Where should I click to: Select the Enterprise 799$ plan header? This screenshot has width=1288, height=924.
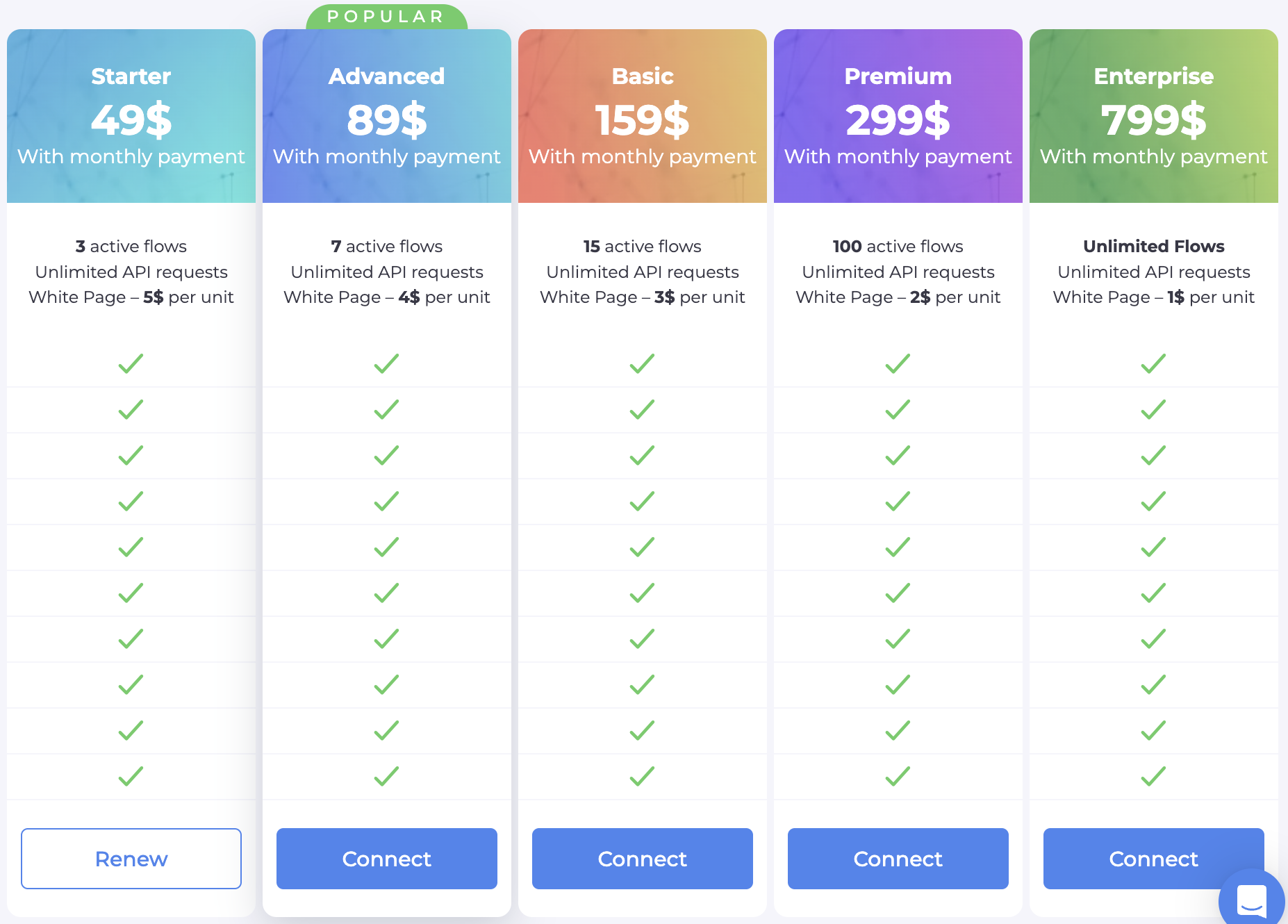tap(1154, 116)
